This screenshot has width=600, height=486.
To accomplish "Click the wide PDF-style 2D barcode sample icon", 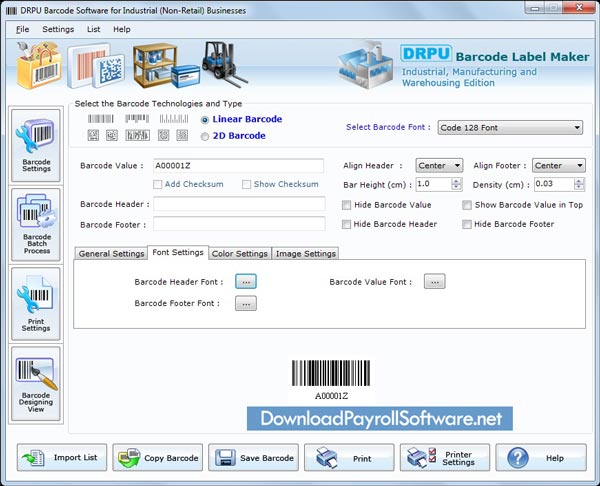I will click(x=137, y=135).
